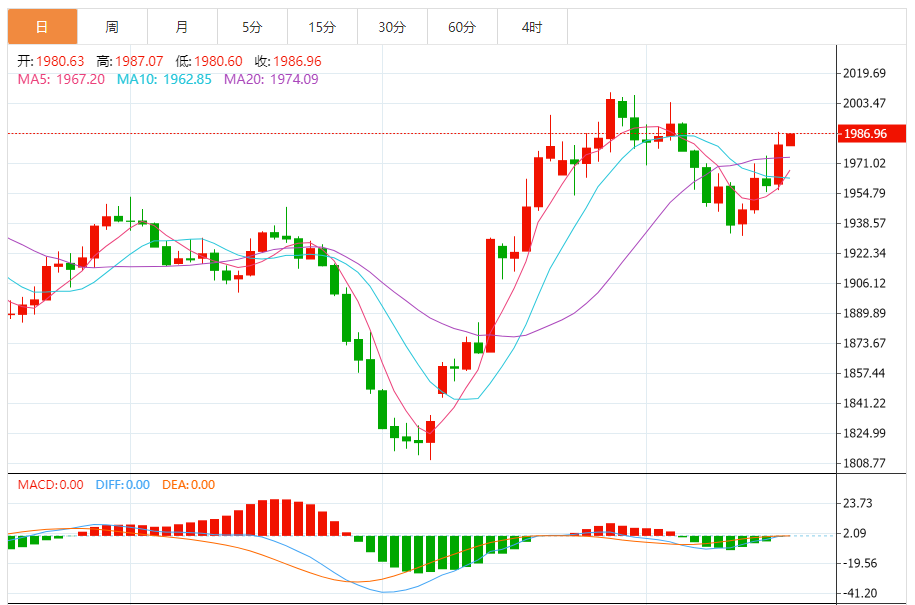This screenshot has height=605, width=915.
Task: Click the 1889.89 price axis label
Action: coord(864,313)
